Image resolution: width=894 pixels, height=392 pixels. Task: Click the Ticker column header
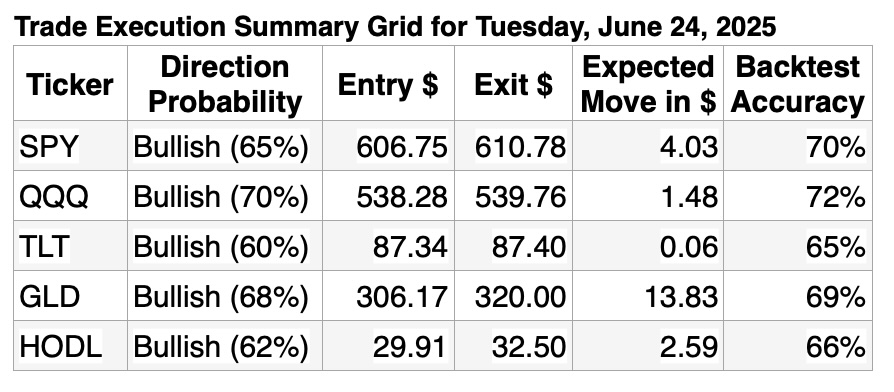[70, 84]
